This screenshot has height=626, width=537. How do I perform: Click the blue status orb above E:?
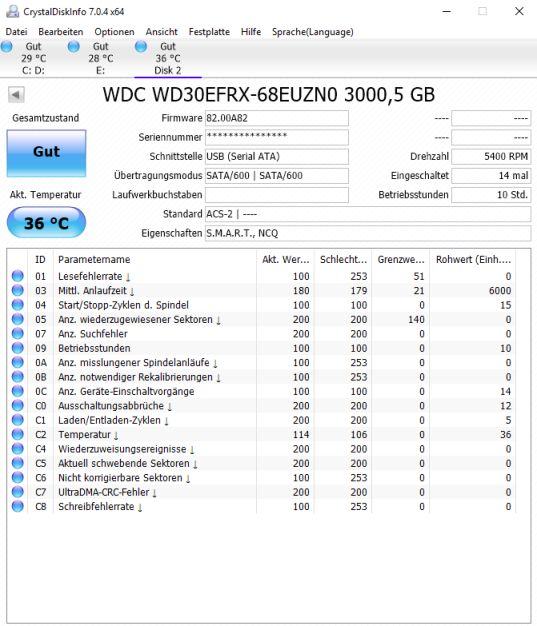pyautogui.click(x=73, y=46)
